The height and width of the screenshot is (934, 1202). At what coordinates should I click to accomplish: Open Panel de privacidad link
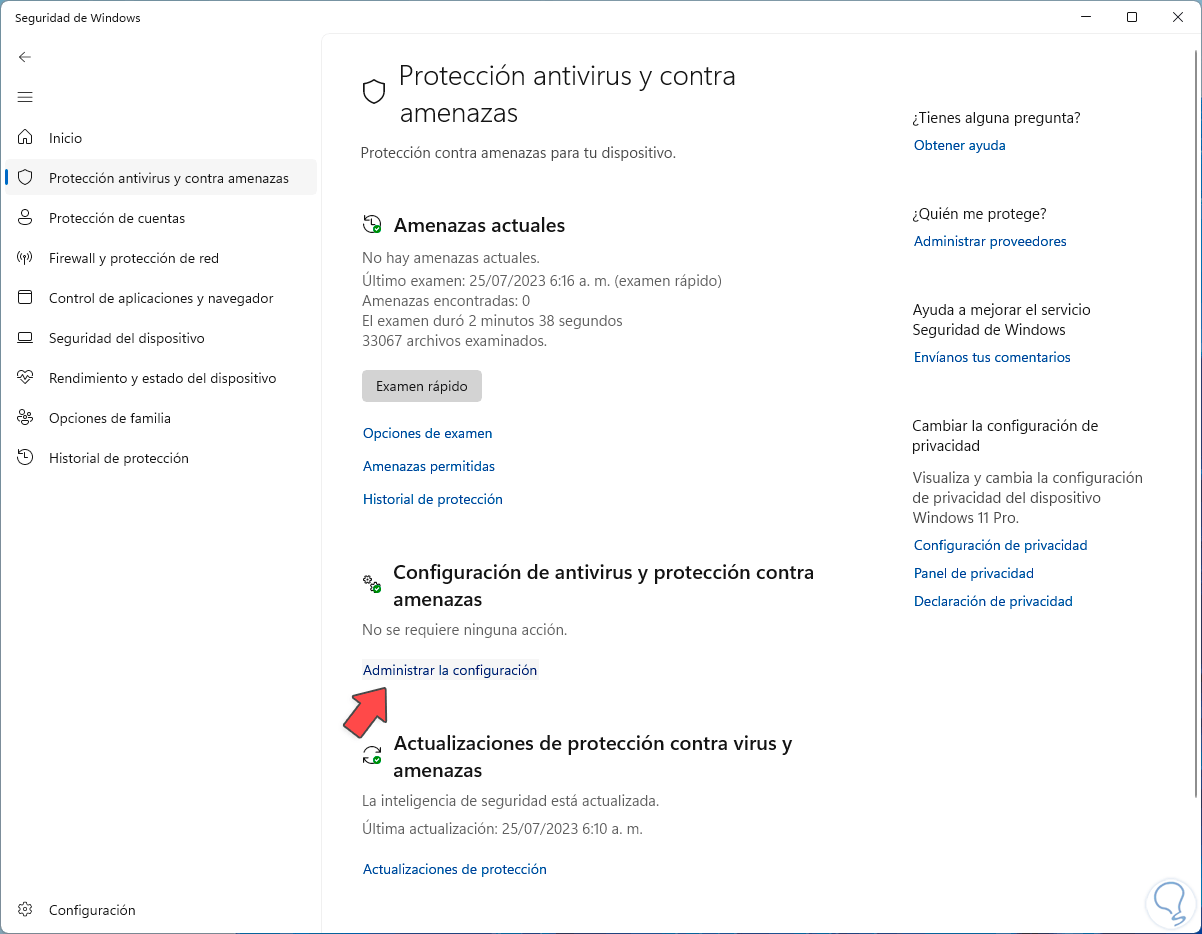tap(973, 573)
